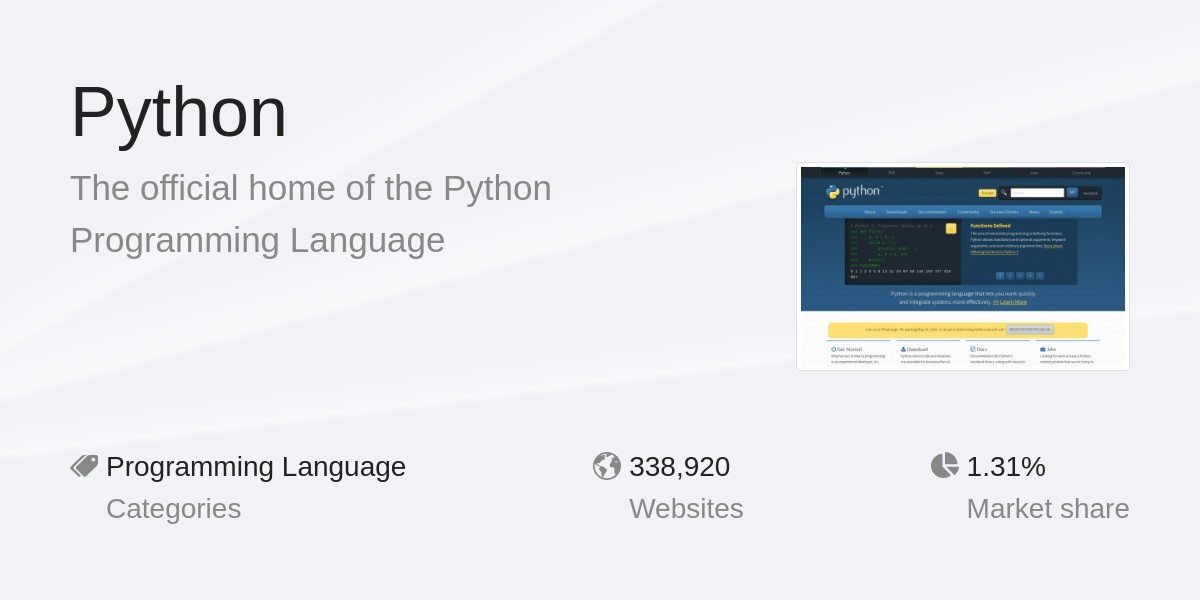Click the Download icon in the preview footer
This screenshot has height=600, width=1200.
903,349
